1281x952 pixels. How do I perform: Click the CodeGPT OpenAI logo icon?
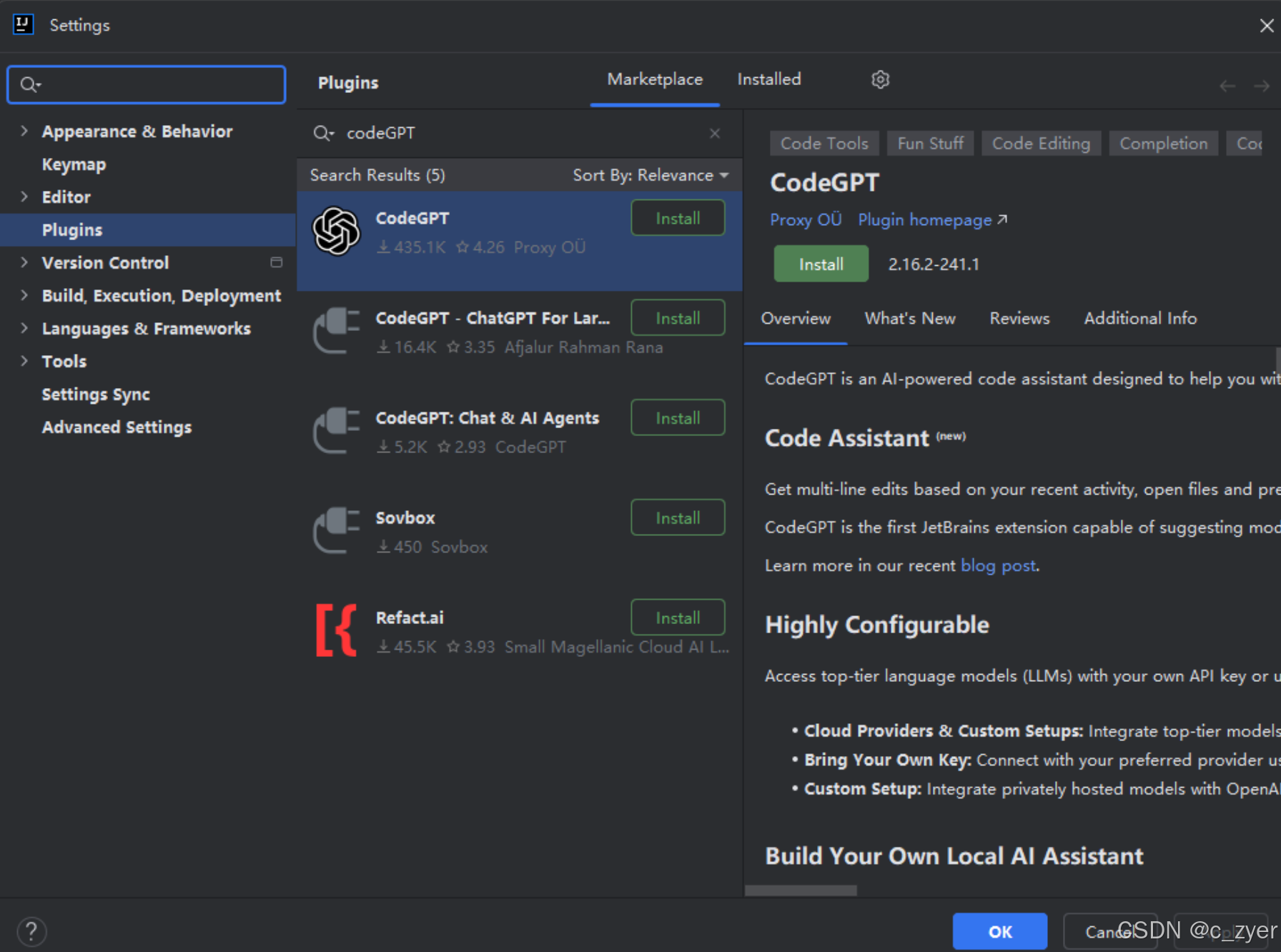pyautogui.click(x=336, y=231)
